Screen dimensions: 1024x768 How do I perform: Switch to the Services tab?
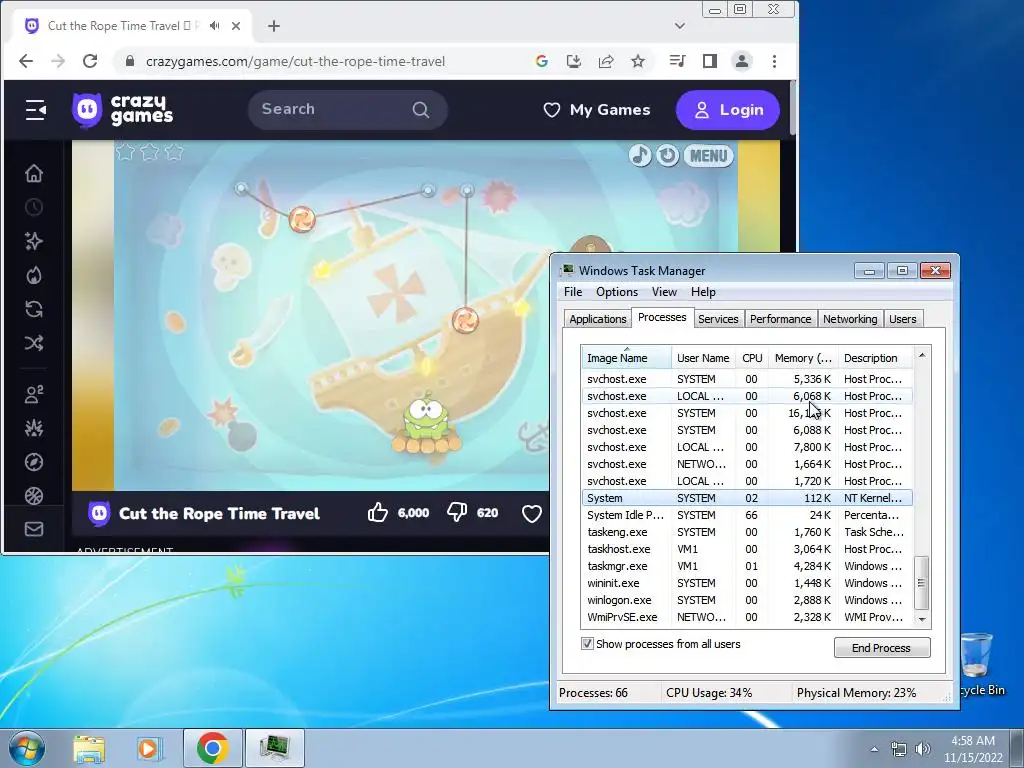coord(718,319)
